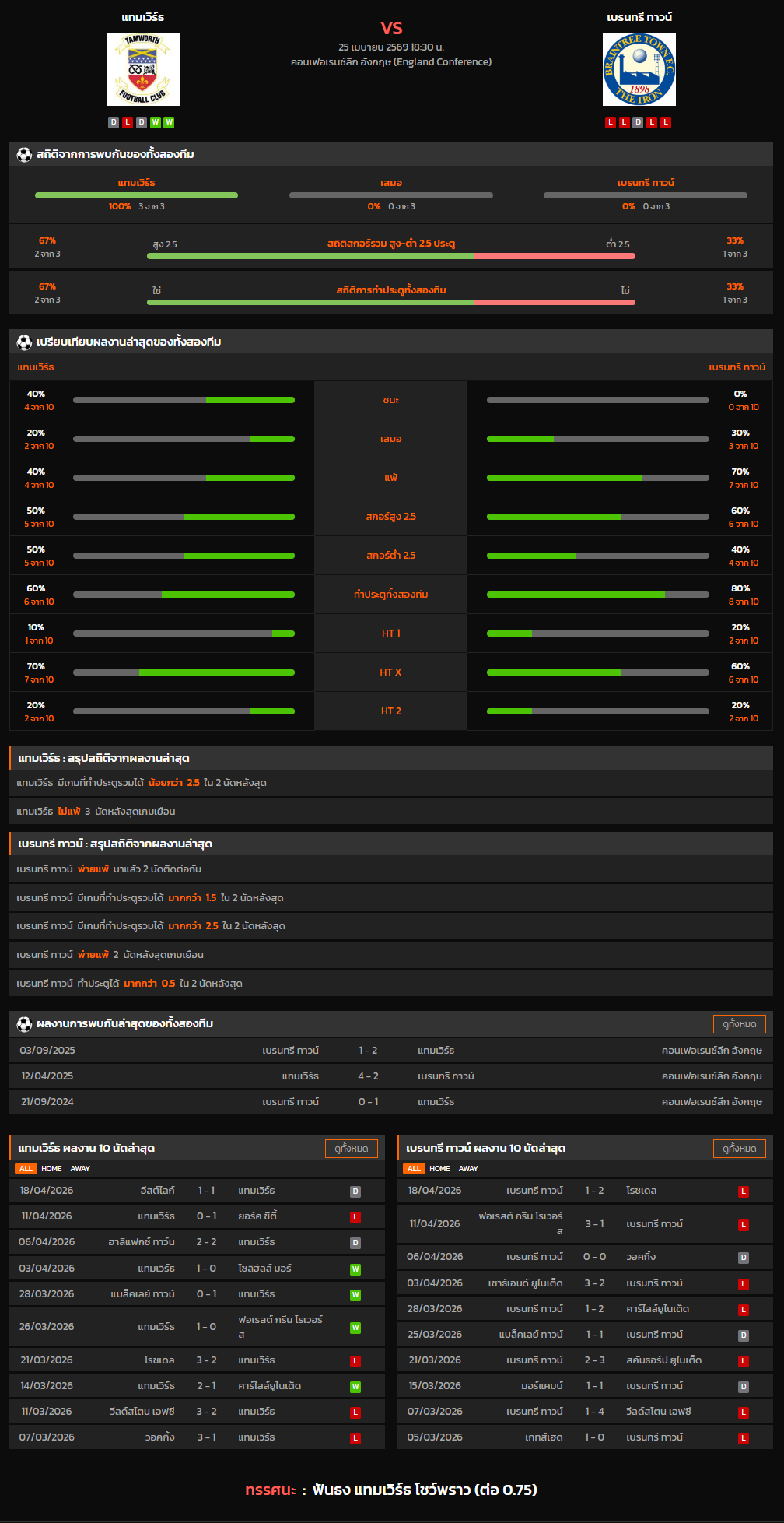Open the 03/09/2025 head-to-head match row
The width and height of the screenshot is (784, 1523).
[x=391, y=1051]
